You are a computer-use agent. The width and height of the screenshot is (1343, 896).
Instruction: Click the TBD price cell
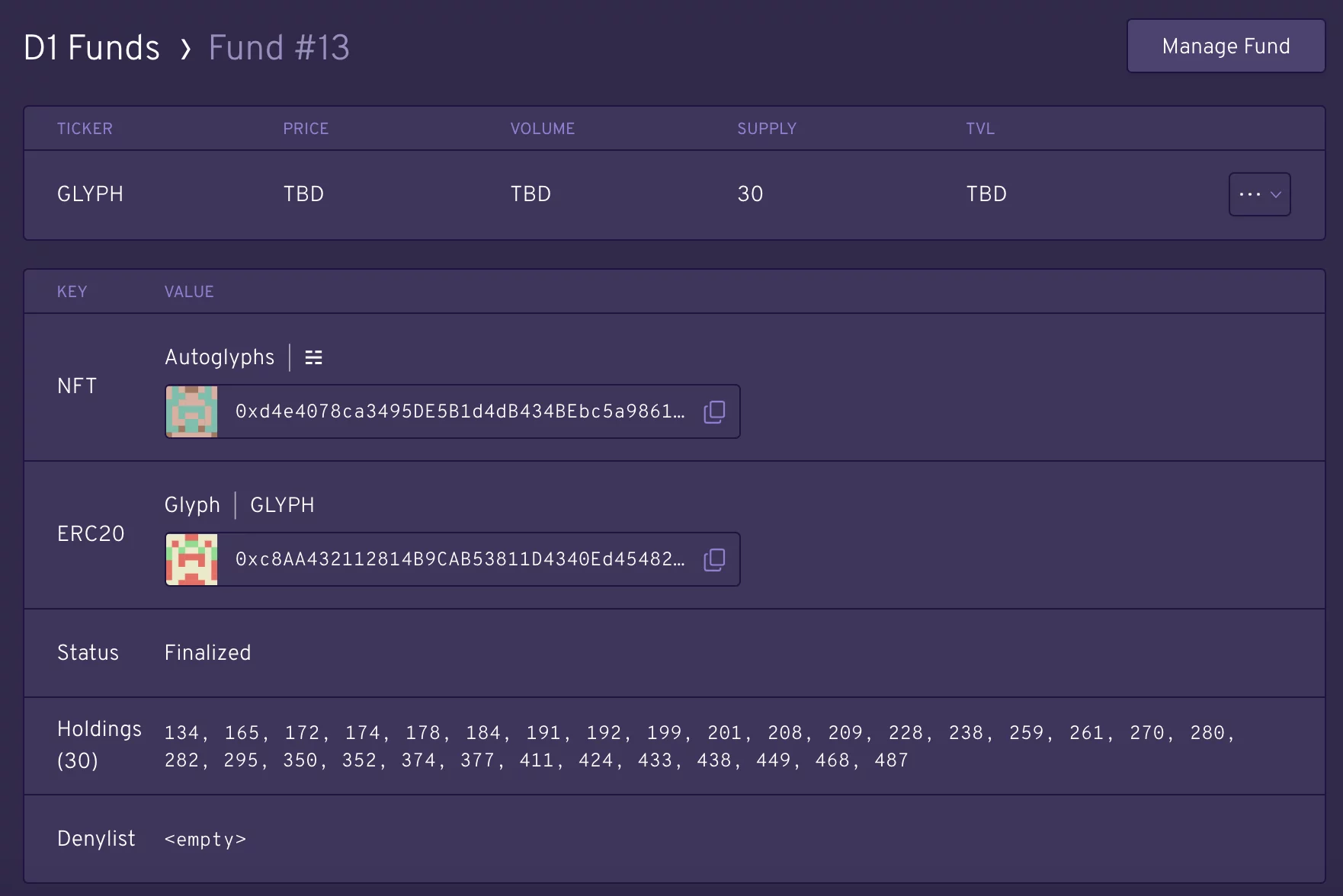(x=303, y=194)
